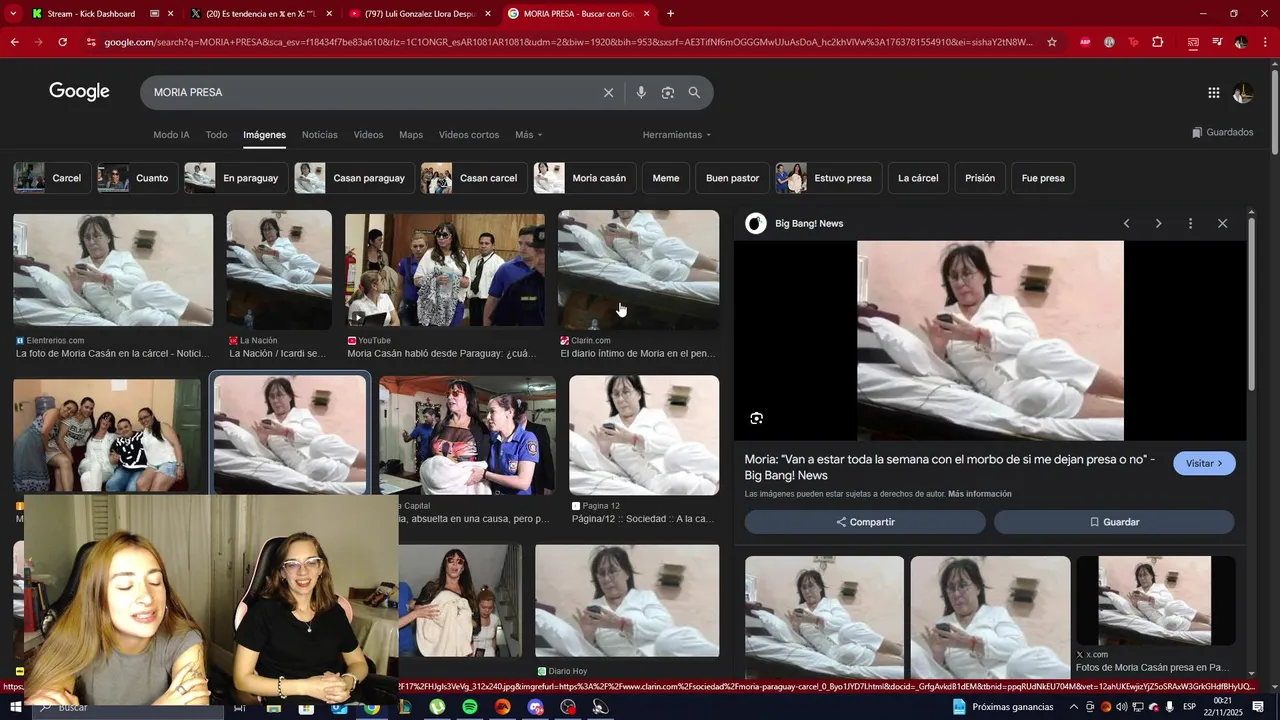Open the Google account avatar
1280x720 pixels.
(1243, 93)
